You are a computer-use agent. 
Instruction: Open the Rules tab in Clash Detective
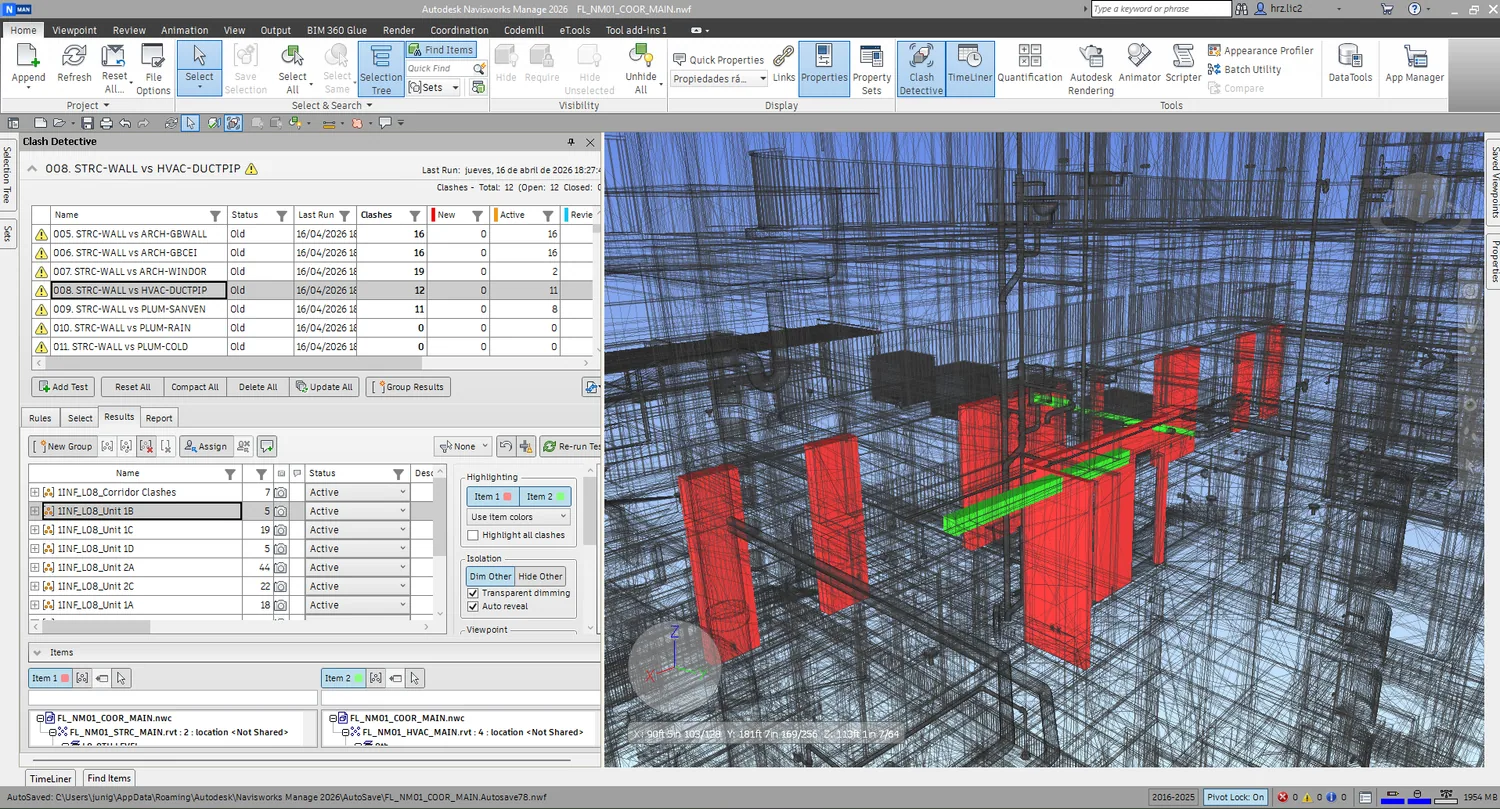coord(40,418)
